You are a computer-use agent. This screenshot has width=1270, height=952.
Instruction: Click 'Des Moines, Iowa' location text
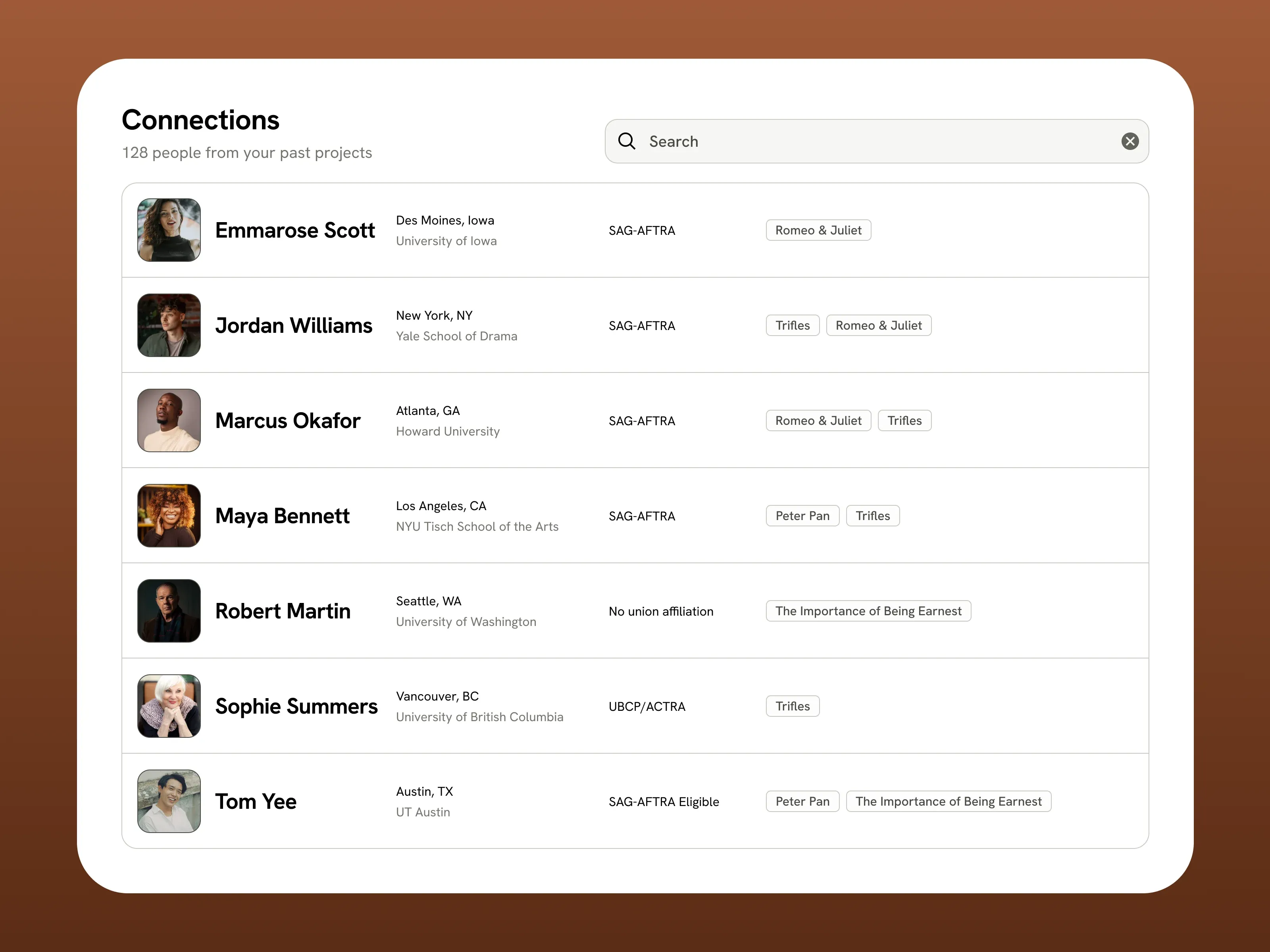click(445, 221)
